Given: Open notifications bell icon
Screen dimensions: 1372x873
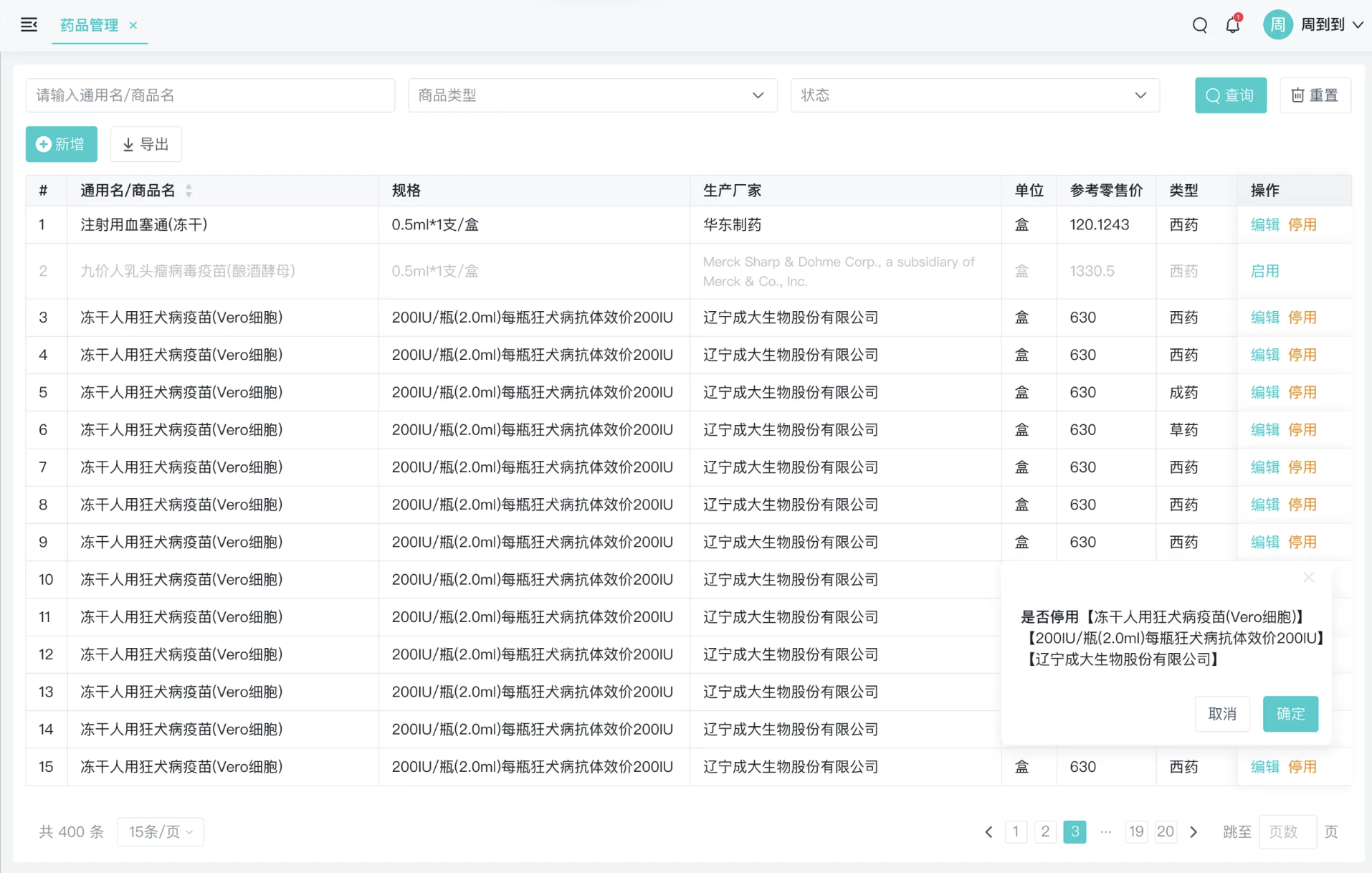Looking at the screenshot, I should [x=1233, y=25].
